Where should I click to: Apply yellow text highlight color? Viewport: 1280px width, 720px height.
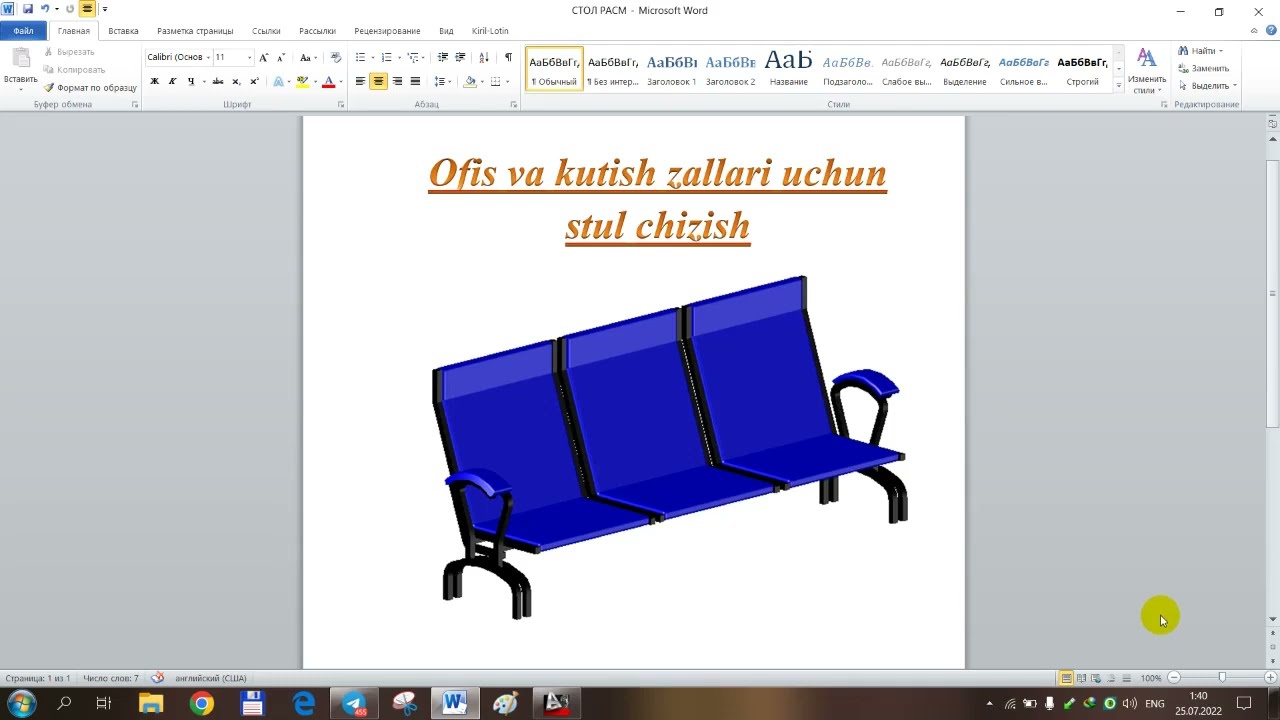point(302,82)
